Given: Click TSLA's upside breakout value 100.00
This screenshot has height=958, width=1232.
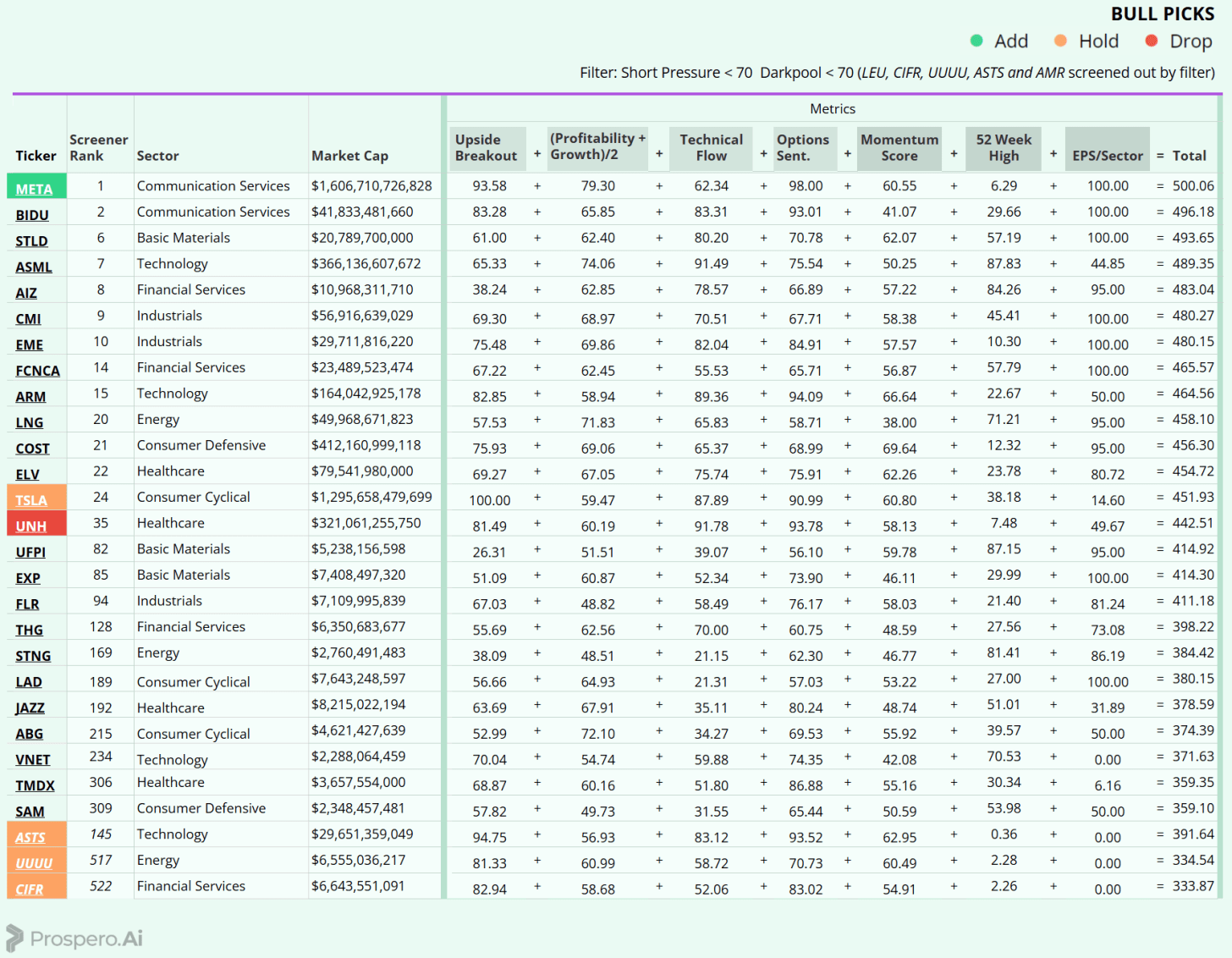Looking at the screenshot, I should click(490, 500).
